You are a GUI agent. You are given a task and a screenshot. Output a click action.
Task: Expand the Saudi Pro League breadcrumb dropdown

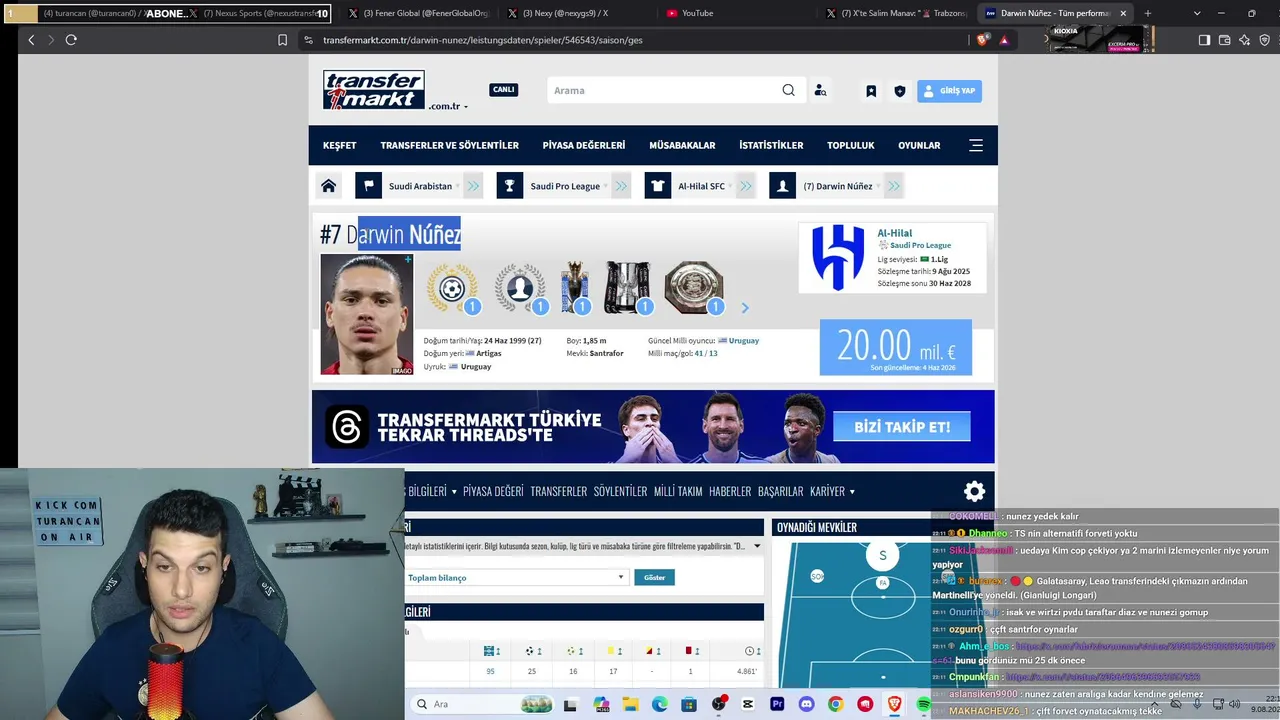(x=606, y=186)
